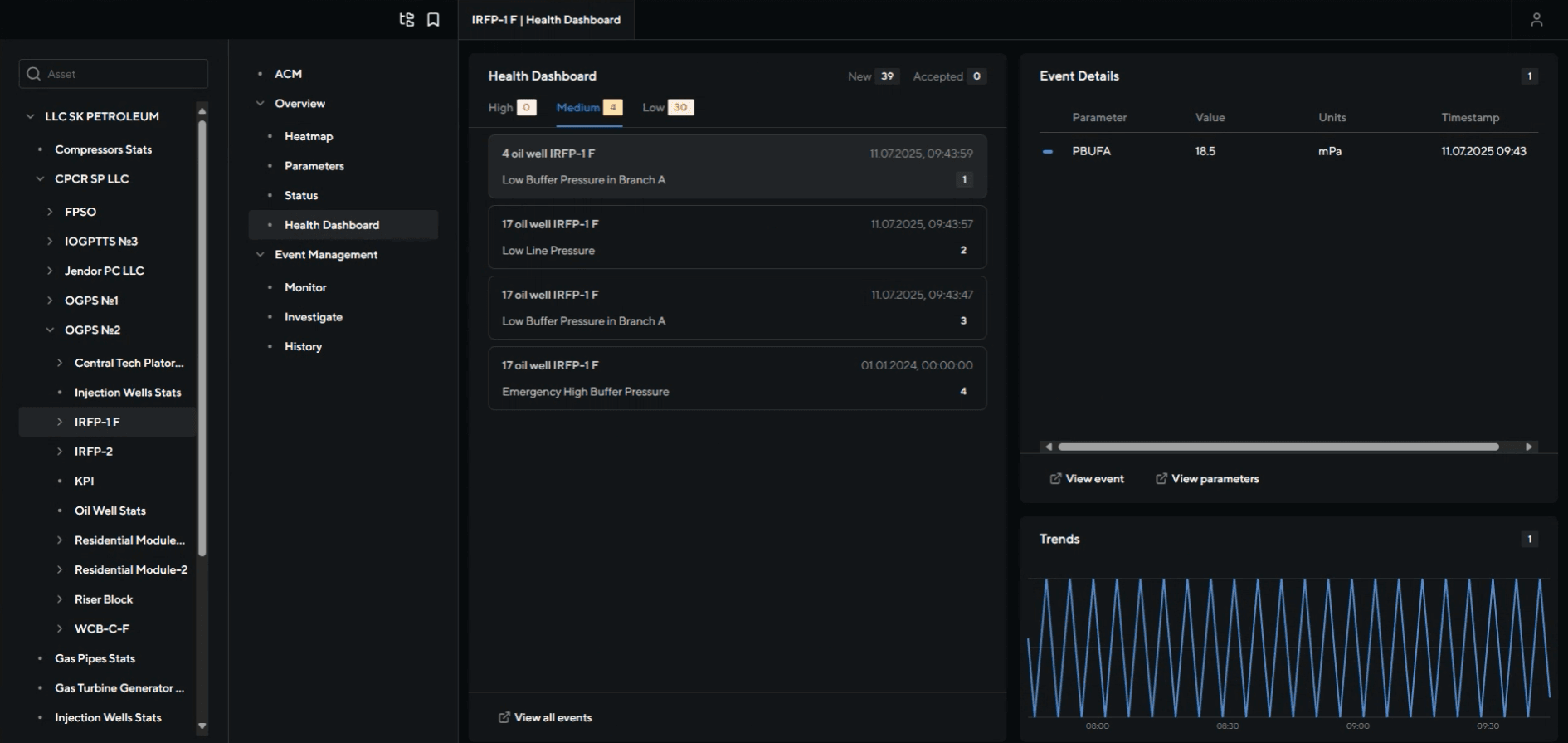This screenshot has height=743, width=1568.
Task: Expand the OGPS №1 node
Action: click(51, 301)
